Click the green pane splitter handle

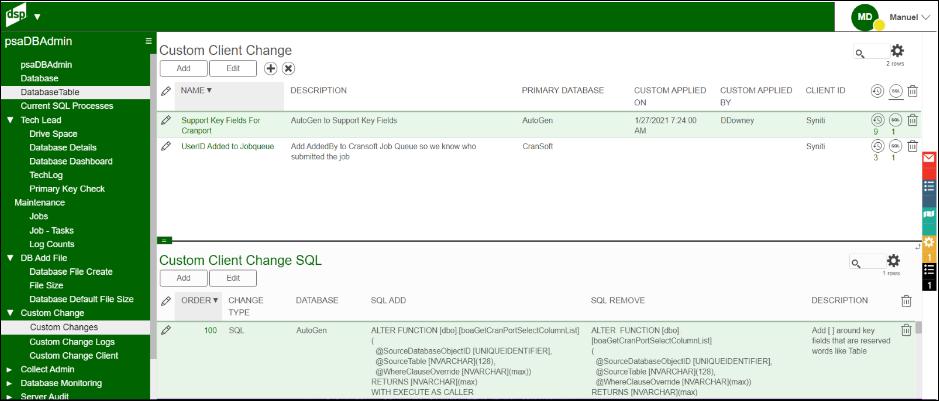click(165, 241)
